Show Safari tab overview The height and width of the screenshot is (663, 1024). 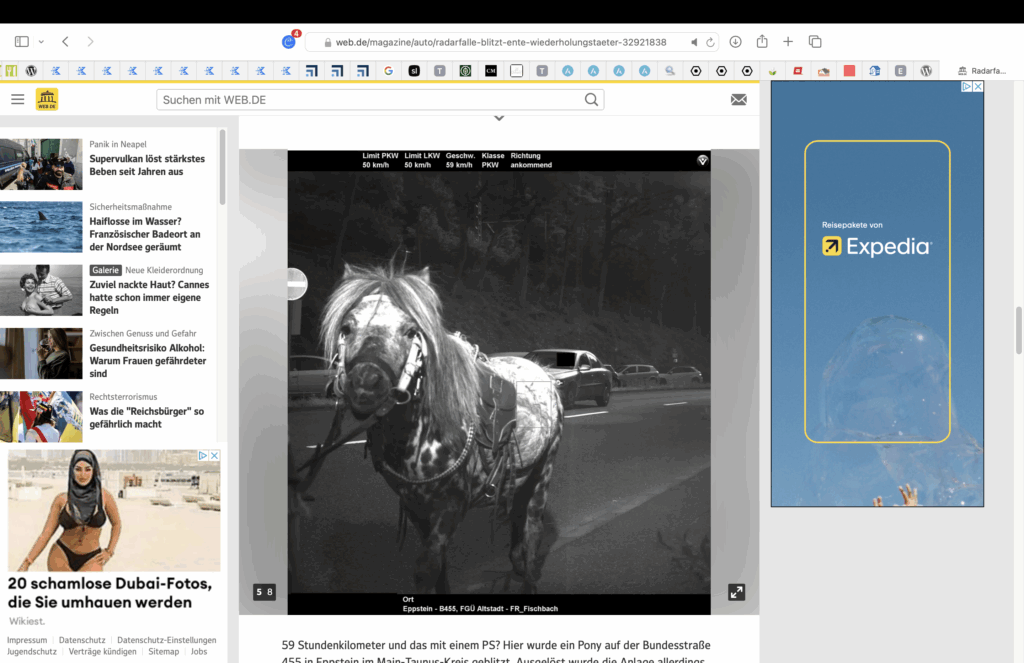815,42
